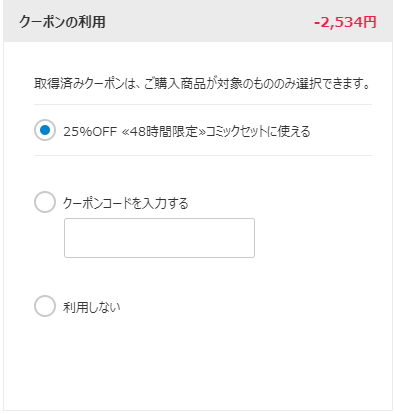Click the 利用しない label text
Image resolution: width=395 pixels, height=414 pixels.
[92, 307]
